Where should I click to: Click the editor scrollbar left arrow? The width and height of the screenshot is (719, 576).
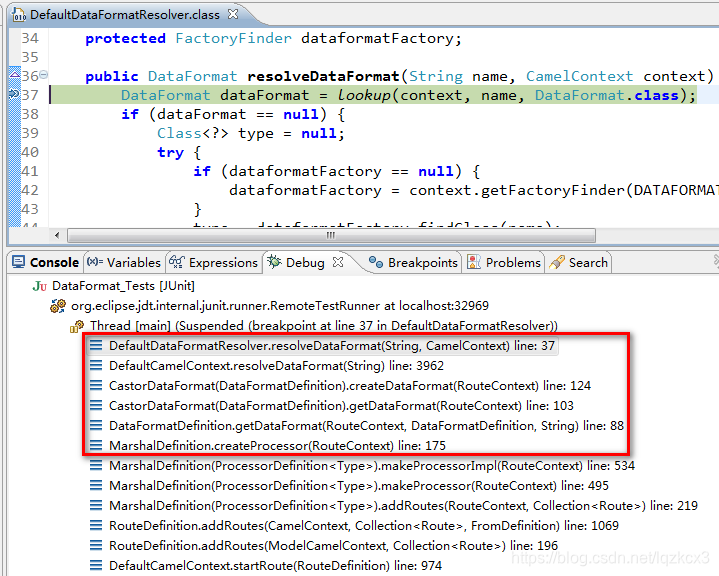click(57, 236)
